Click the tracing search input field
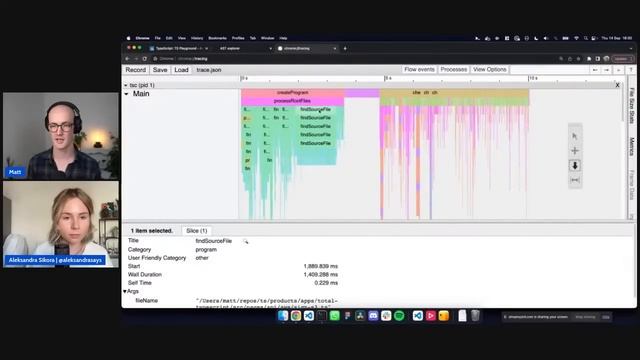Viewport: 640px width, 360px height. (x=549, y=70)
